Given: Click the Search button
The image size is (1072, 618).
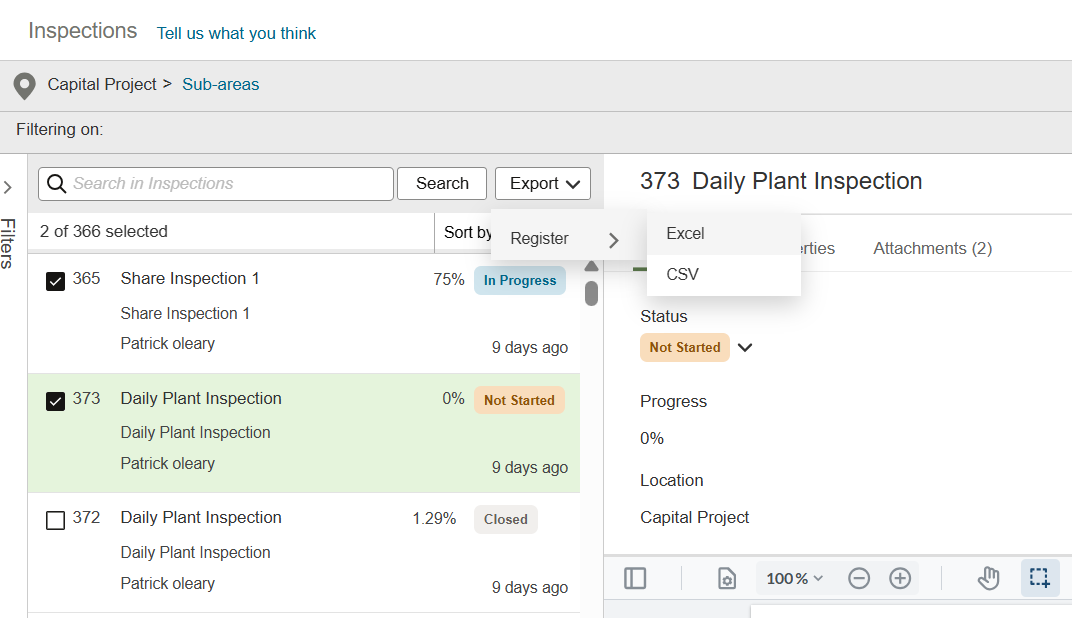Looking at the screenshot, I should tap(442, 183).
